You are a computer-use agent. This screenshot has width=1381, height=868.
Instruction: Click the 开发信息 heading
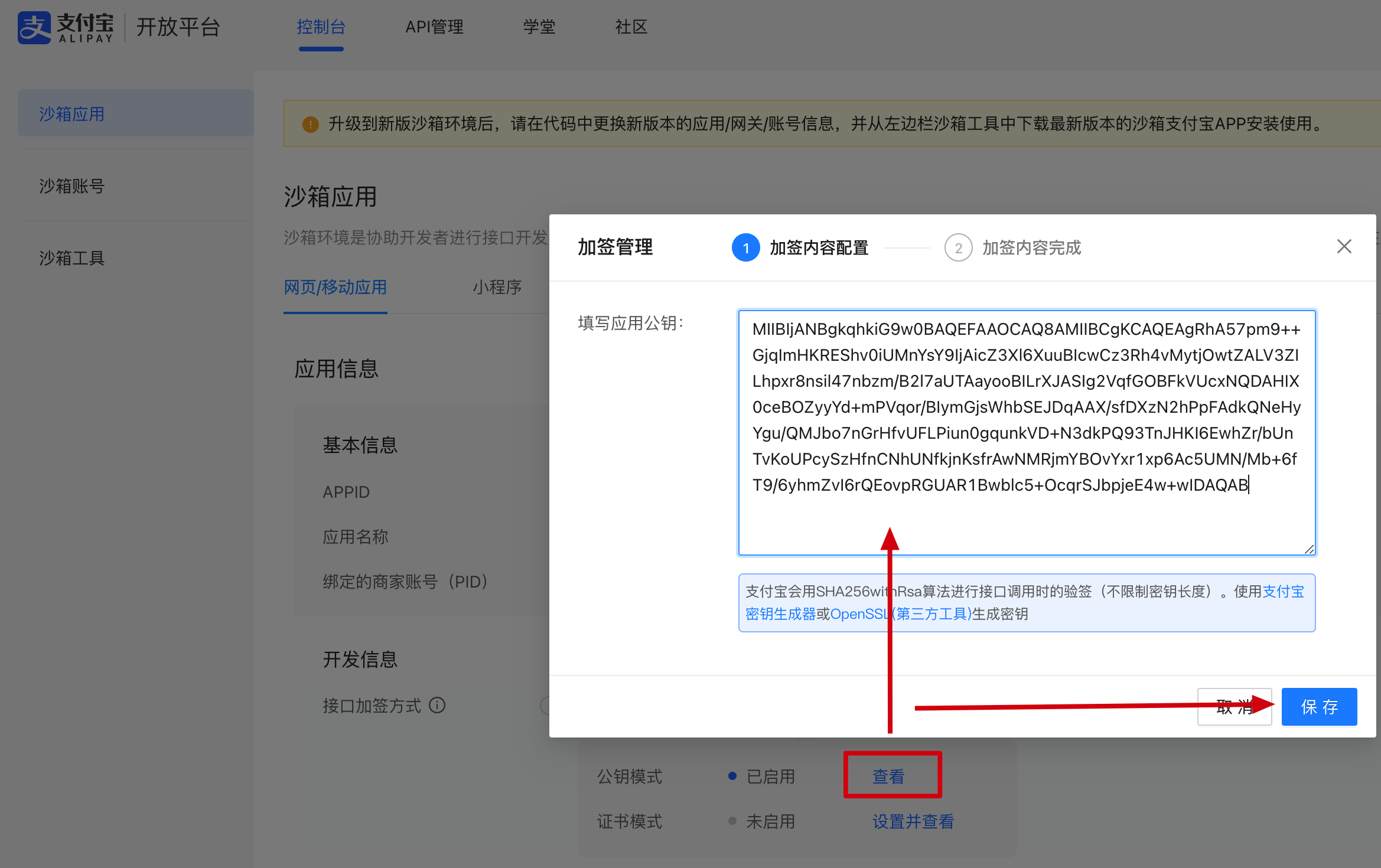[x=360, y=659]
